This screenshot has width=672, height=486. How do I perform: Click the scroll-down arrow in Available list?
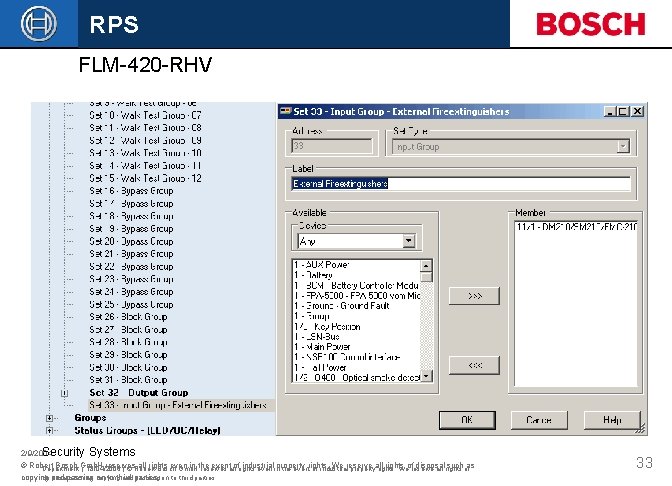coord(426,376)
